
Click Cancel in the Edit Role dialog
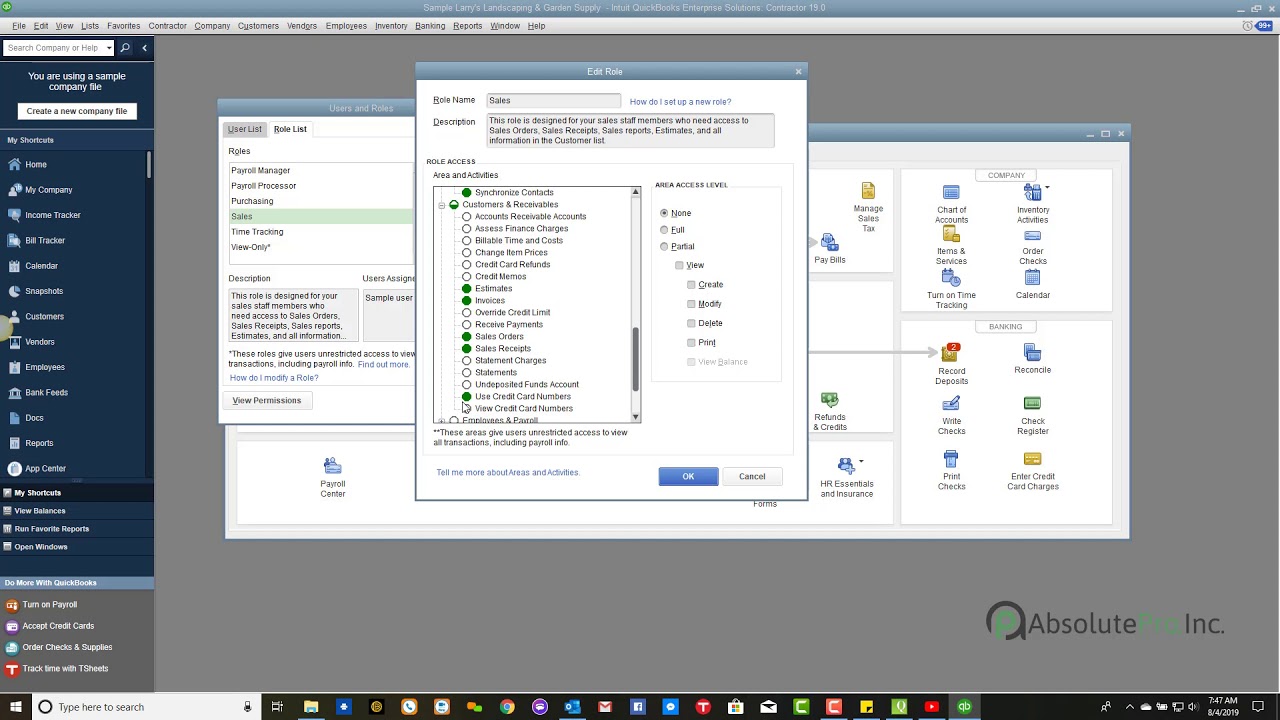pyautogui.click(x=752, y=476)
